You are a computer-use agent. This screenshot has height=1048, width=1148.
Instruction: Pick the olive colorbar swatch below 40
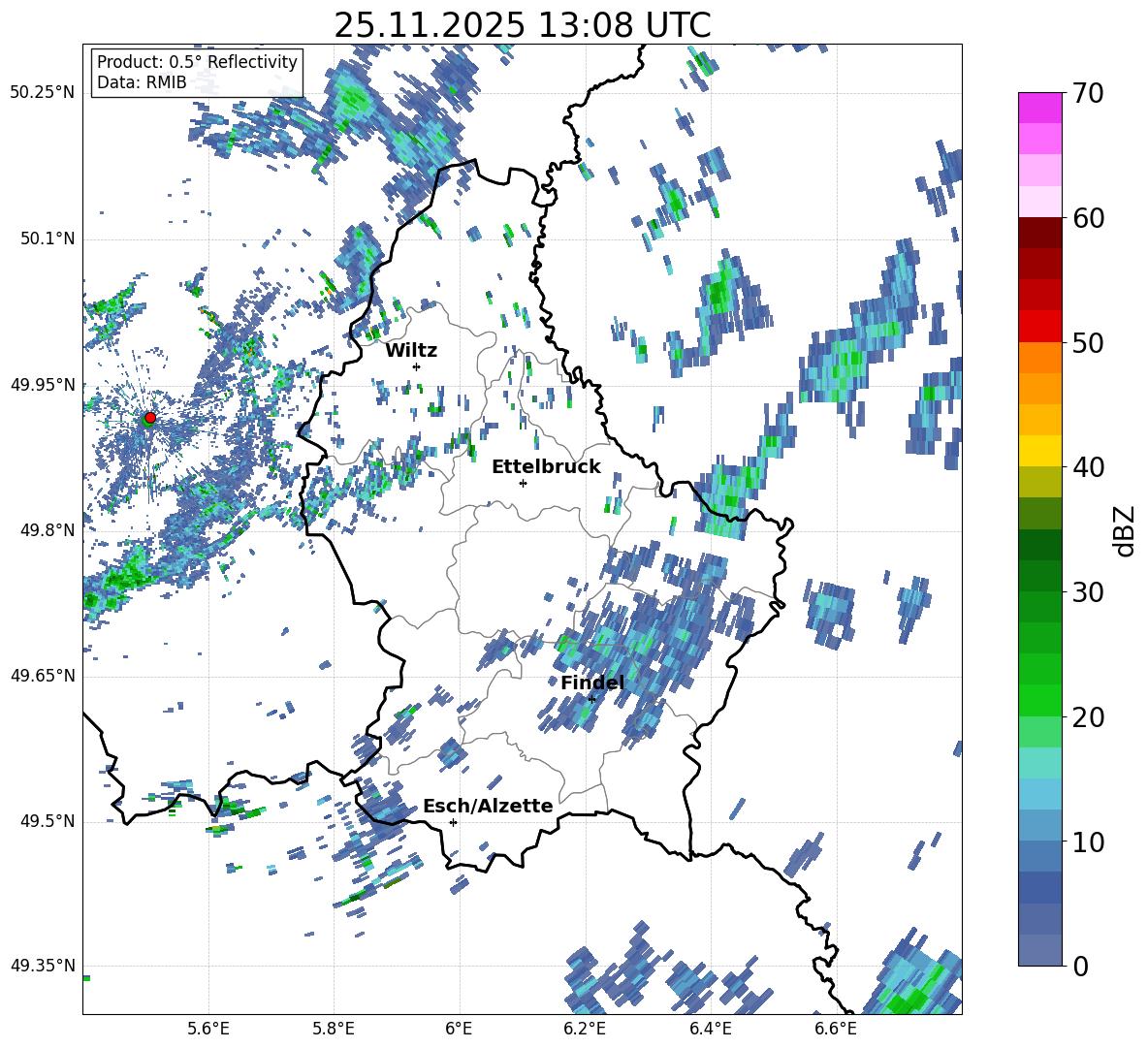tap(1039, 482)
